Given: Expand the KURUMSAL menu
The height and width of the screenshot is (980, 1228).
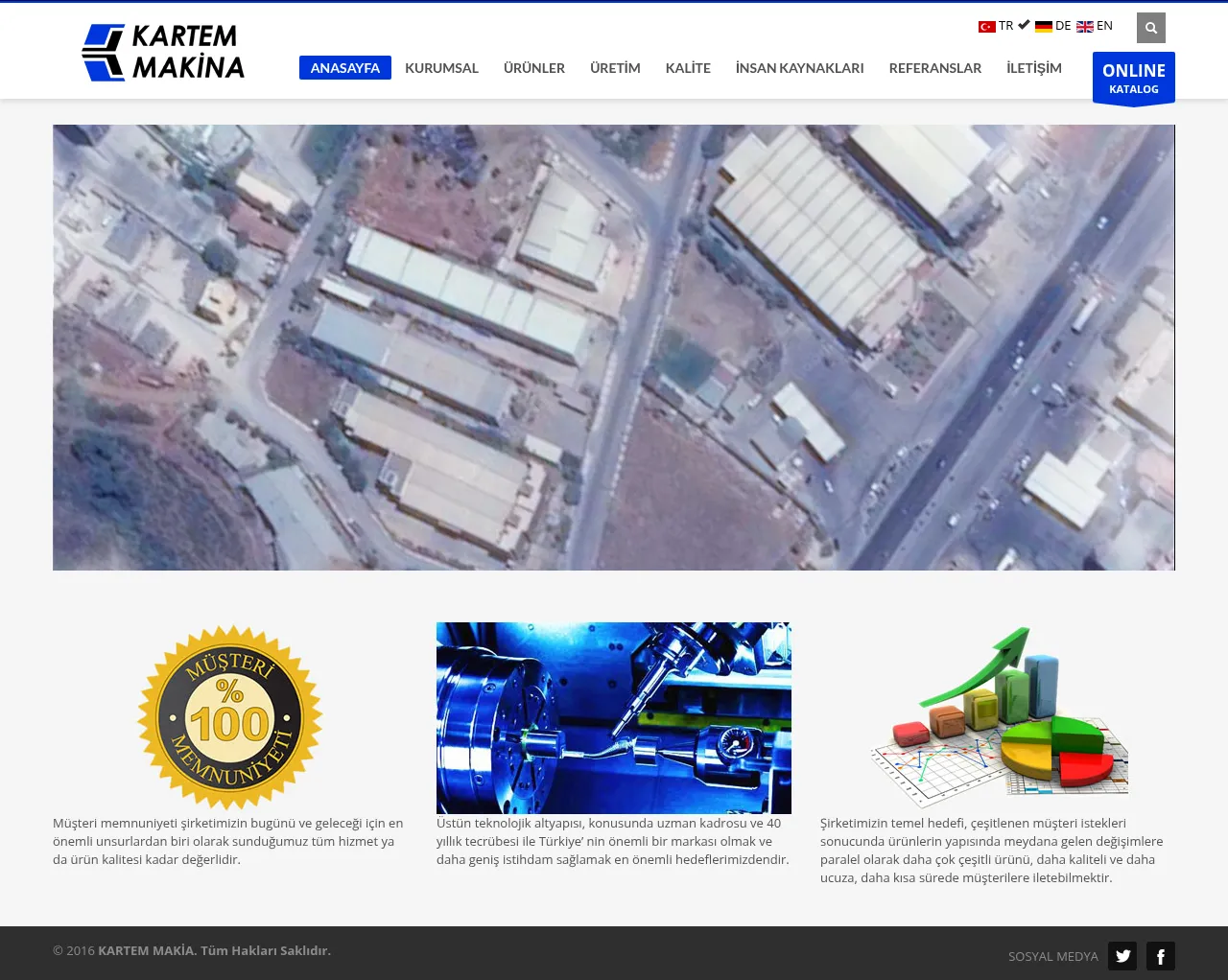Looking at the screenshot, I should click(441, 68).
